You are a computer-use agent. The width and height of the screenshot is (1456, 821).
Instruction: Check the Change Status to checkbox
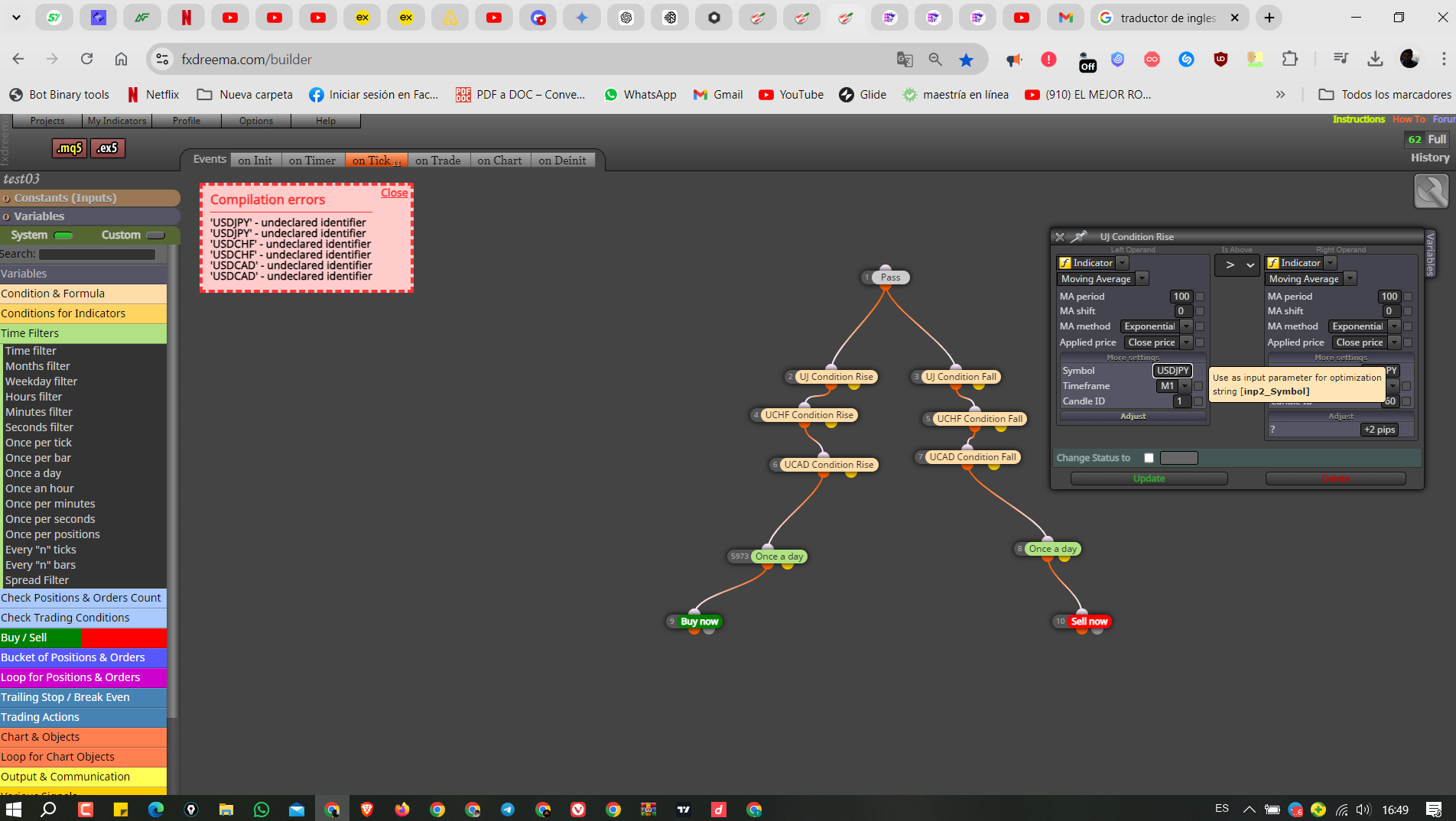(x=1149, y=458)
